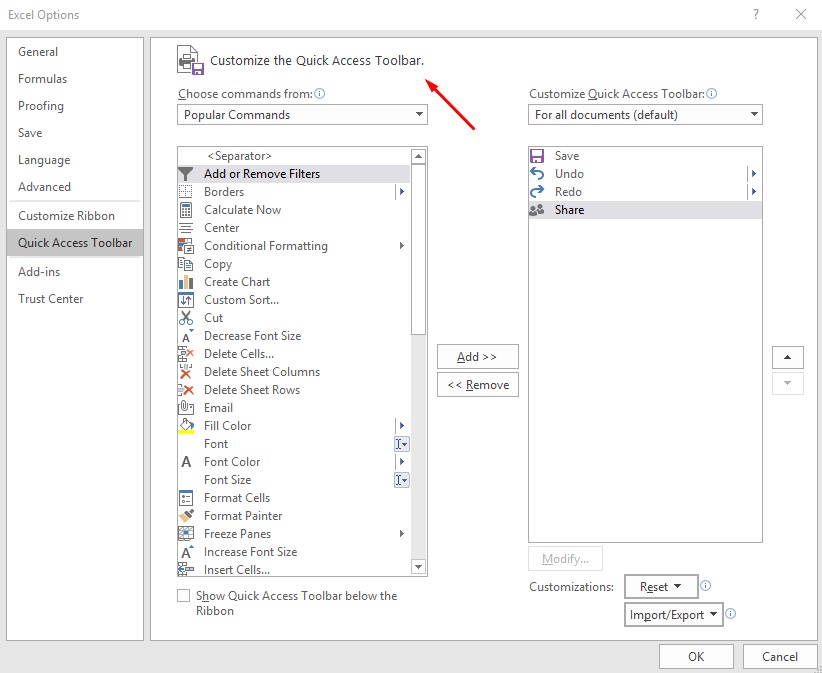Image resolution: width=822 pixels, height=673 pixels.
Task: Click the Font Color letter A icon
Action: click(186, 462)
